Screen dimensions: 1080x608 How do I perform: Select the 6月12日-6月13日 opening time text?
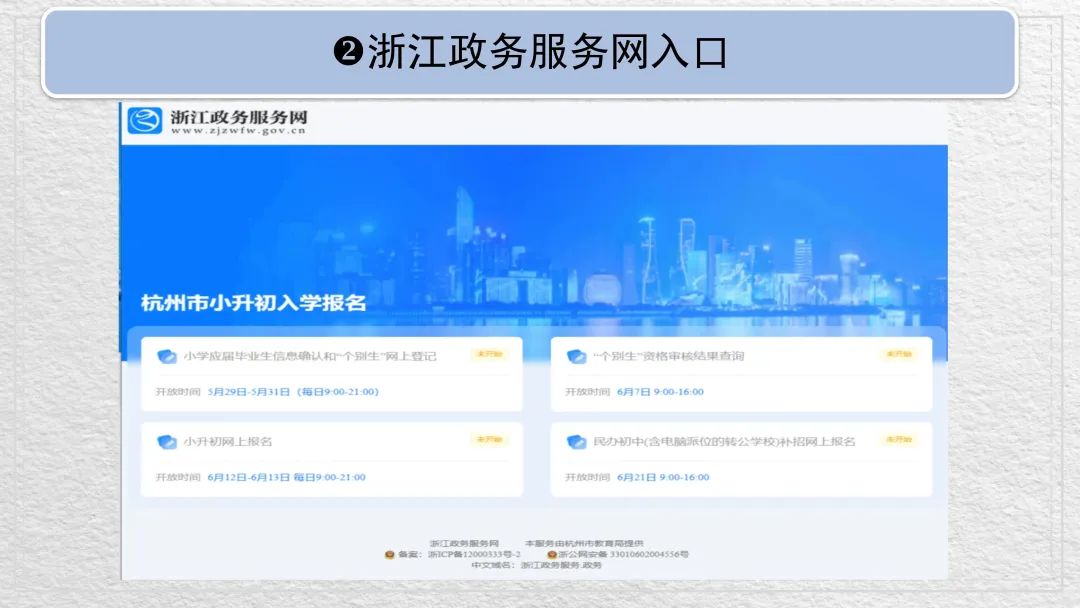(287, 477)
